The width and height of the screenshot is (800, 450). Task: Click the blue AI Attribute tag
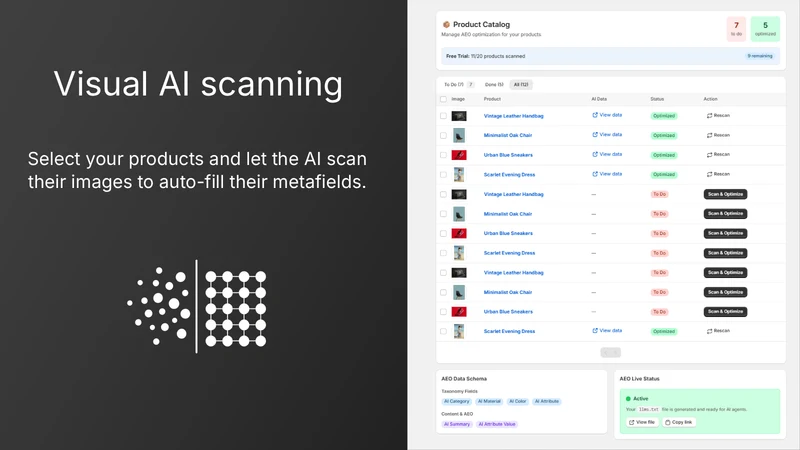pos(546,402)
